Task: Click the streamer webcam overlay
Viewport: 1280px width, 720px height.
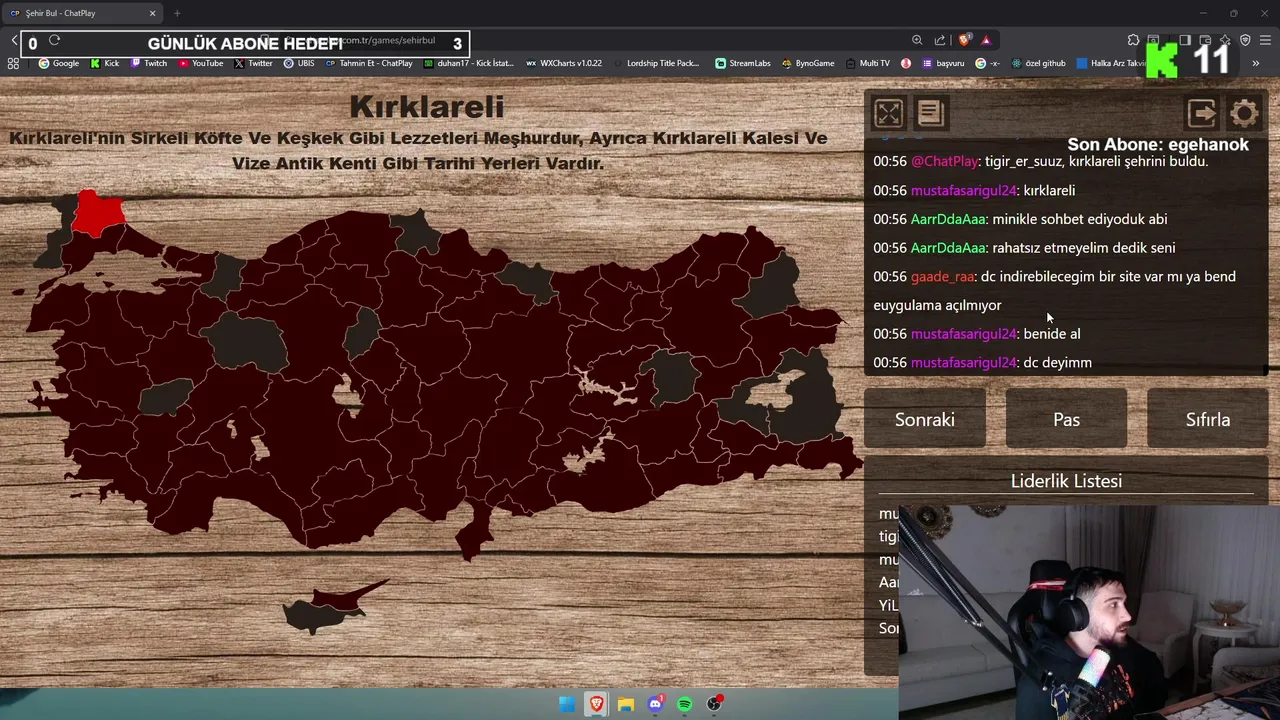Action: pos(1089,612)
